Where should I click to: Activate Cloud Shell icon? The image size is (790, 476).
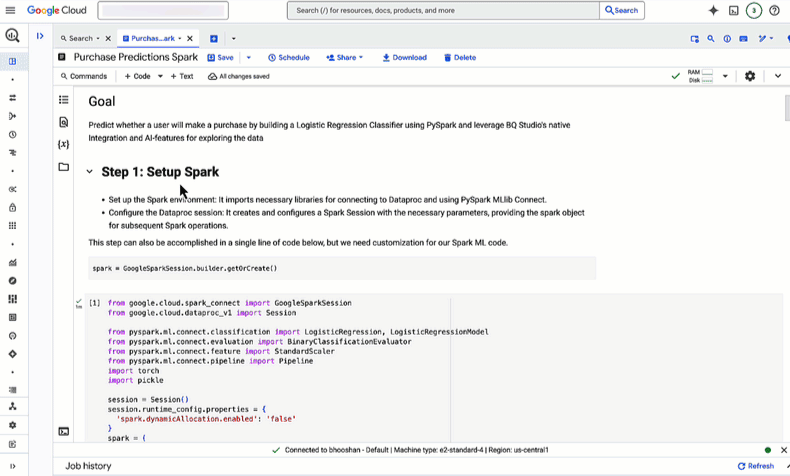[734, 11]
